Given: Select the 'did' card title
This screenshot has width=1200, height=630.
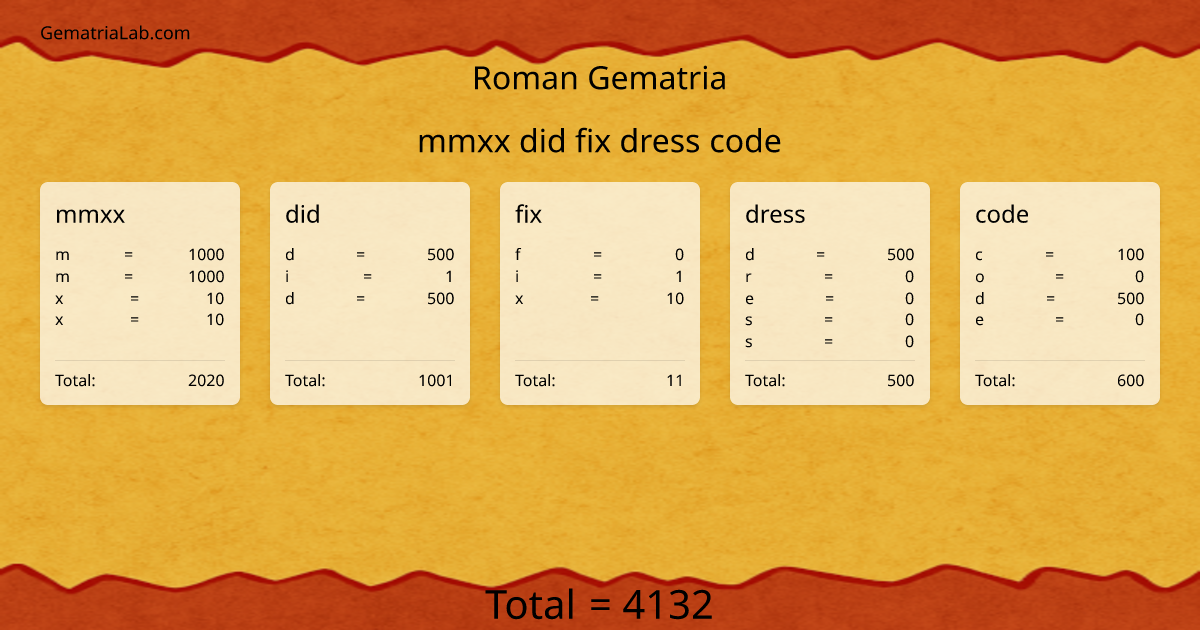Looking at the screenshot, I should point(302,214).
